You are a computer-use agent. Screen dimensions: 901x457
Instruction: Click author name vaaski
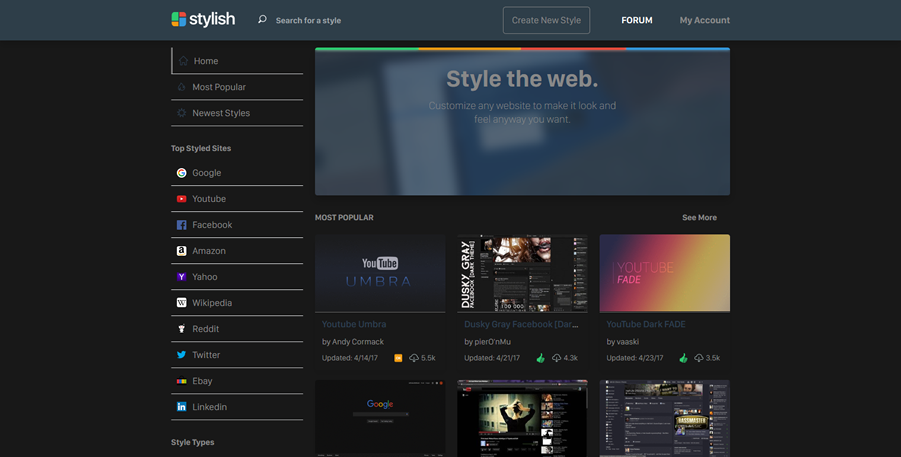click(x=627, y=341)
